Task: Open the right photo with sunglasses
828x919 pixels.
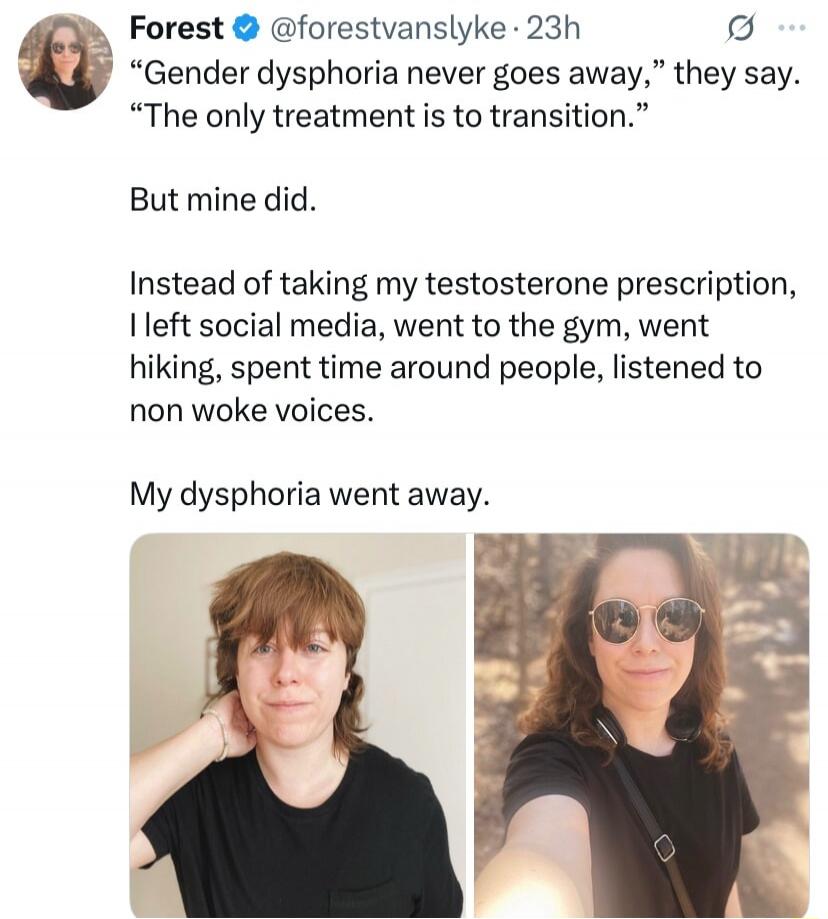Action: coord(642,725)
